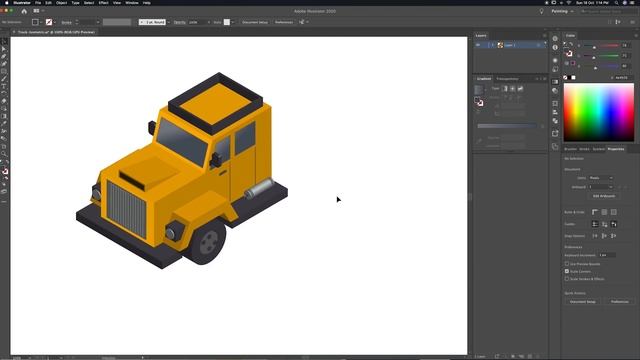Open the Units dropdown
Viewport: 640px width, 360px height.
pos(601,178)
